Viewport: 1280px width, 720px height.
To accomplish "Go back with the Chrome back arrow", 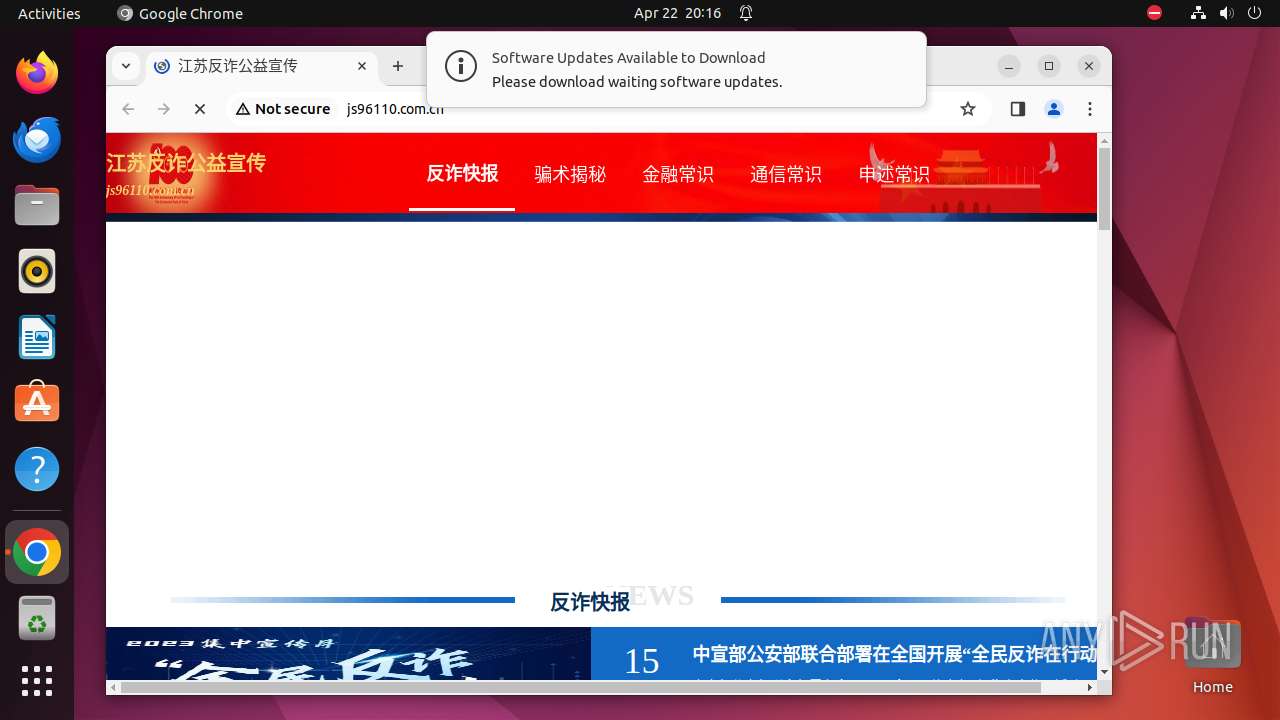I will [128, 109].
